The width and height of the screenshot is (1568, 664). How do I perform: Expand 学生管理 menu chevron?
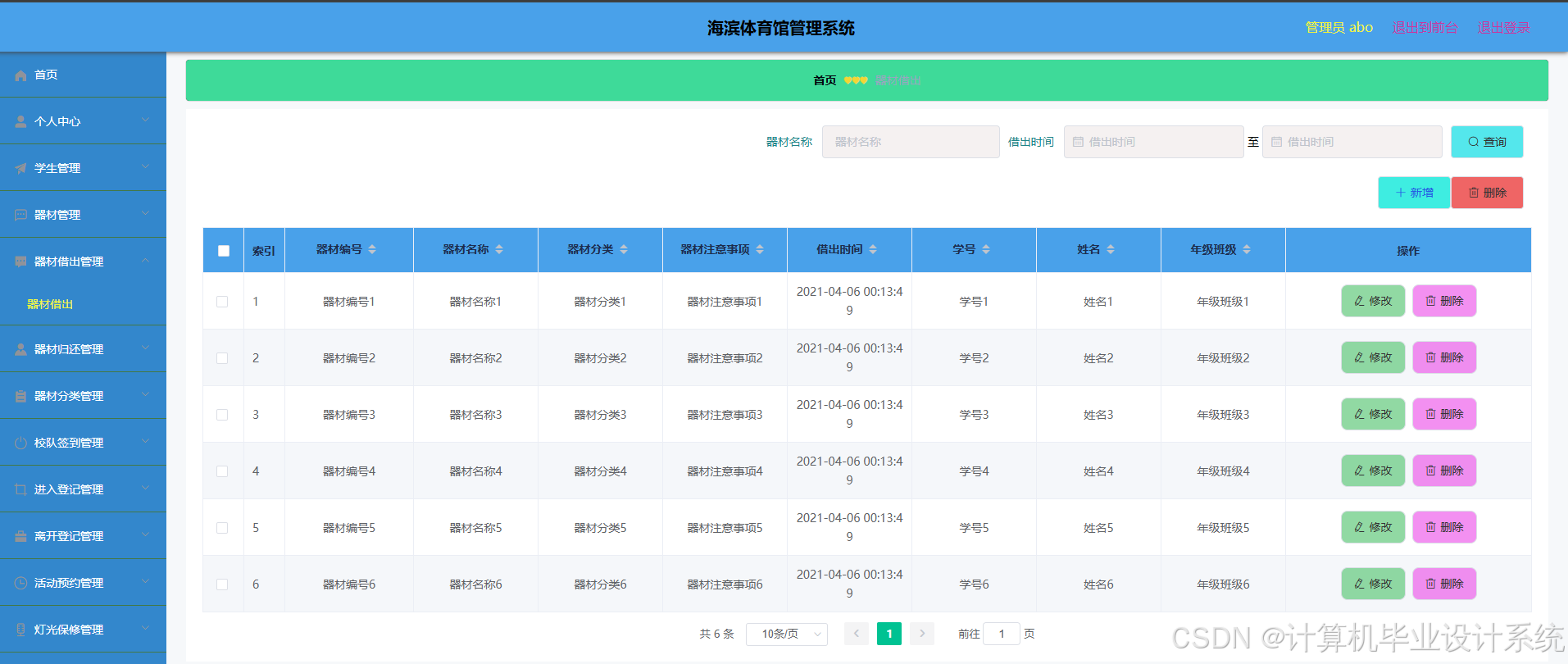click(145, 167)
